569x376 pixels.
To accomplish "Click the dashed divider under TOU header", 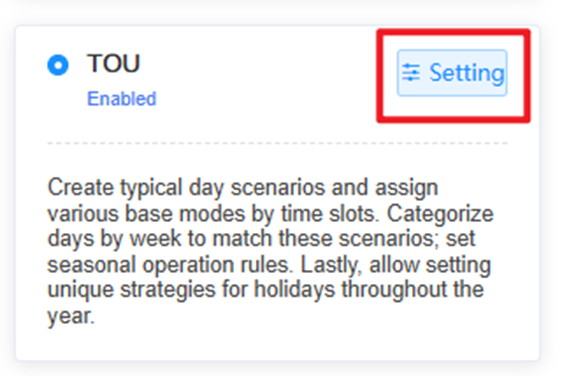I will click(278, 143).
